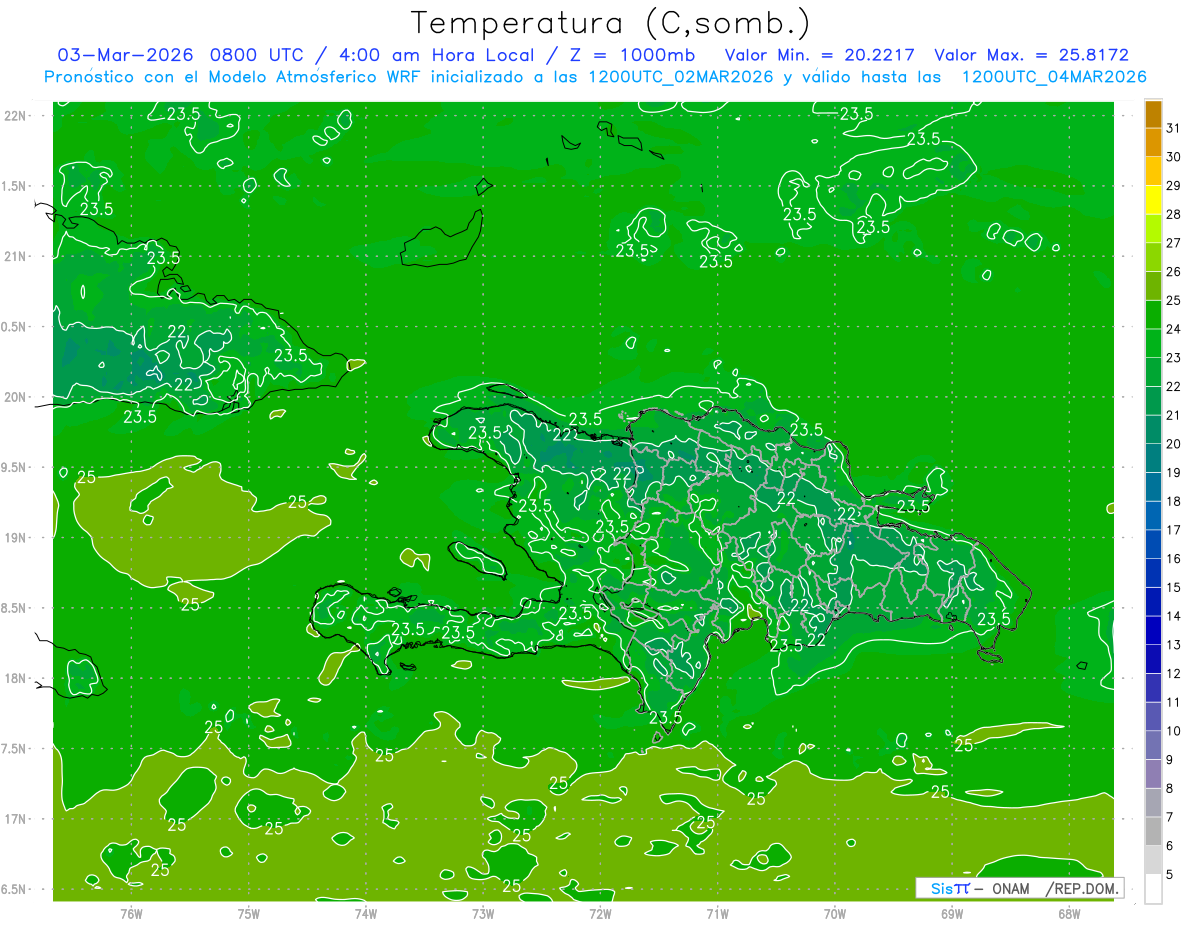Click the '17N' latitude axis label
Viewport: 1200px width, 927px height.
(x=15, y=820)
